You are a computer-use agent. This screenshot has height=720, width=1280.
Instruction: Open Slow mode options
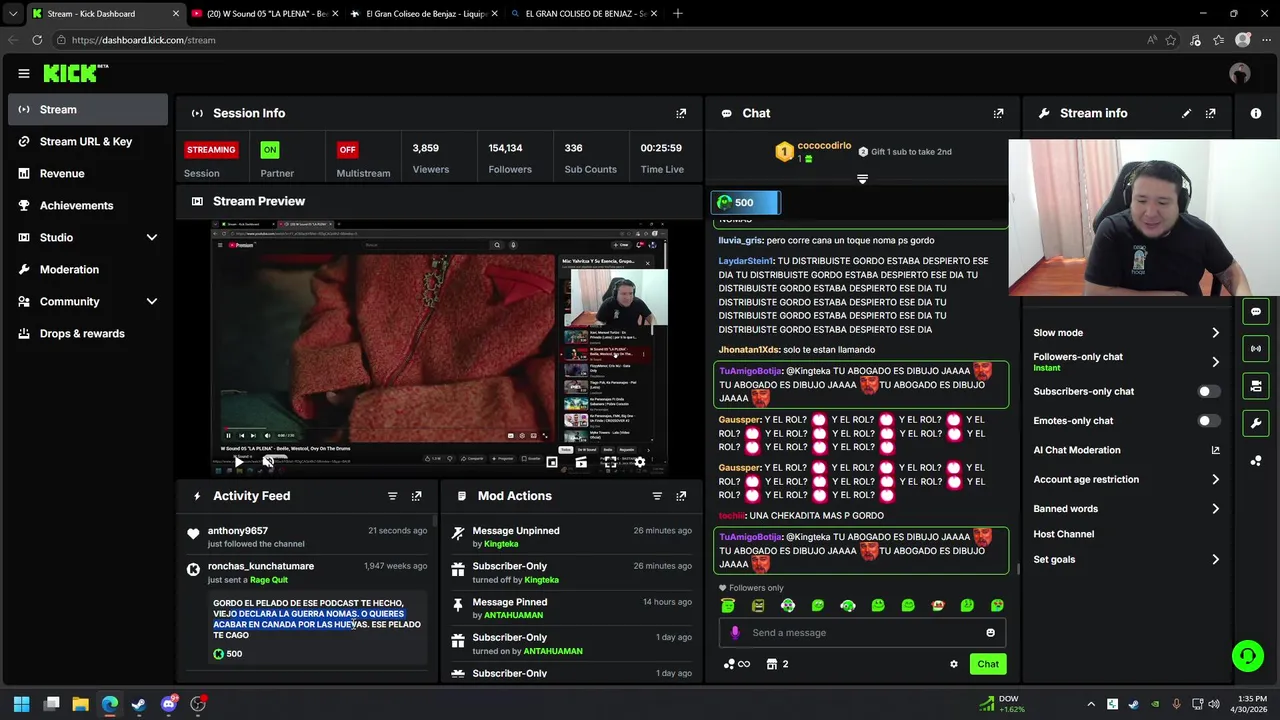(1126, 333)
